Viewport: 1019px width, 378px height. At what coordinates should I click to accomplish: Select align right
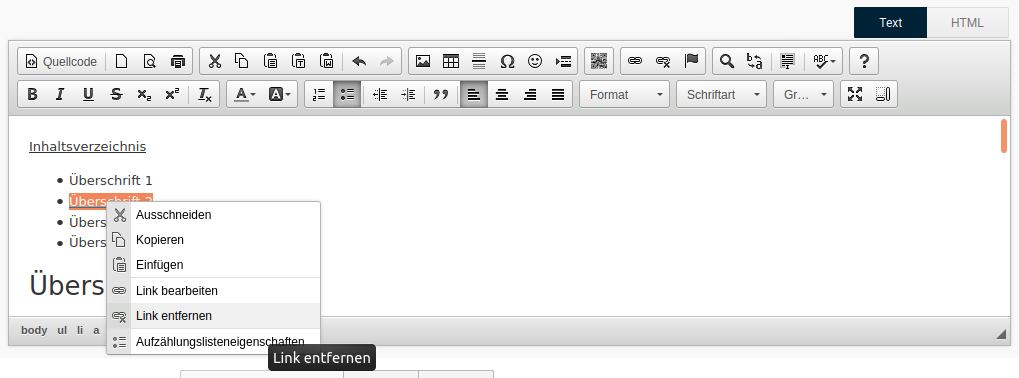point(530,94)
